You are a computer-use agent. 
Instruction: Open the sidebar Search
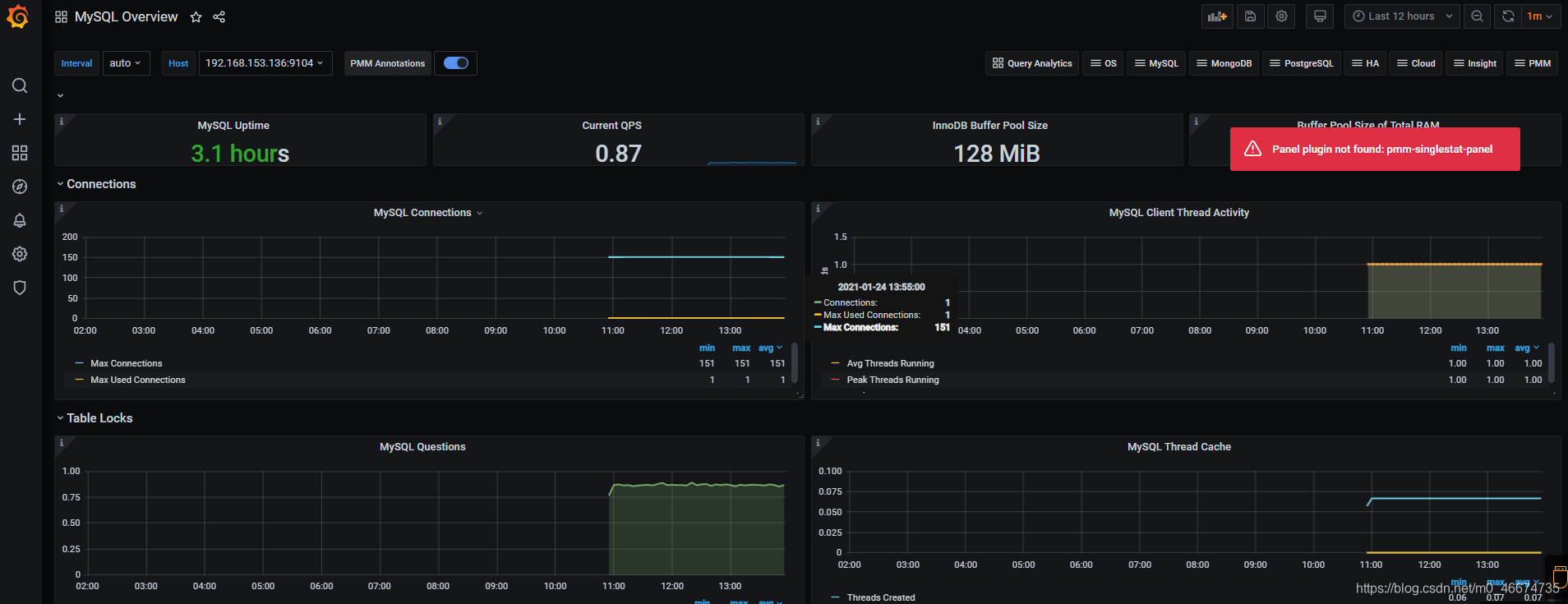click(20, 85)
